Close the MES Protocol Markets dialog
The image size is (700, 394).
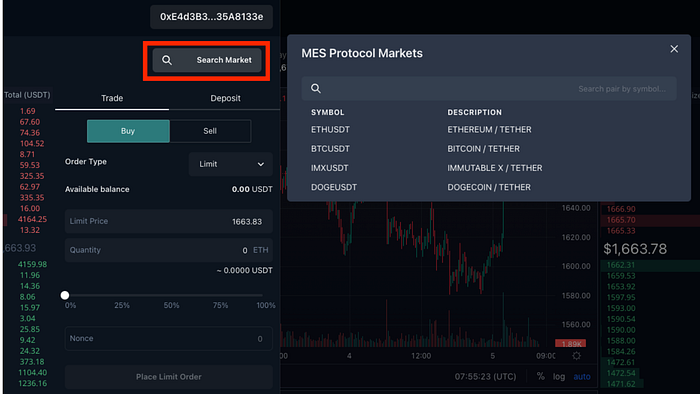pyautogui.click(x=674, y=49)
